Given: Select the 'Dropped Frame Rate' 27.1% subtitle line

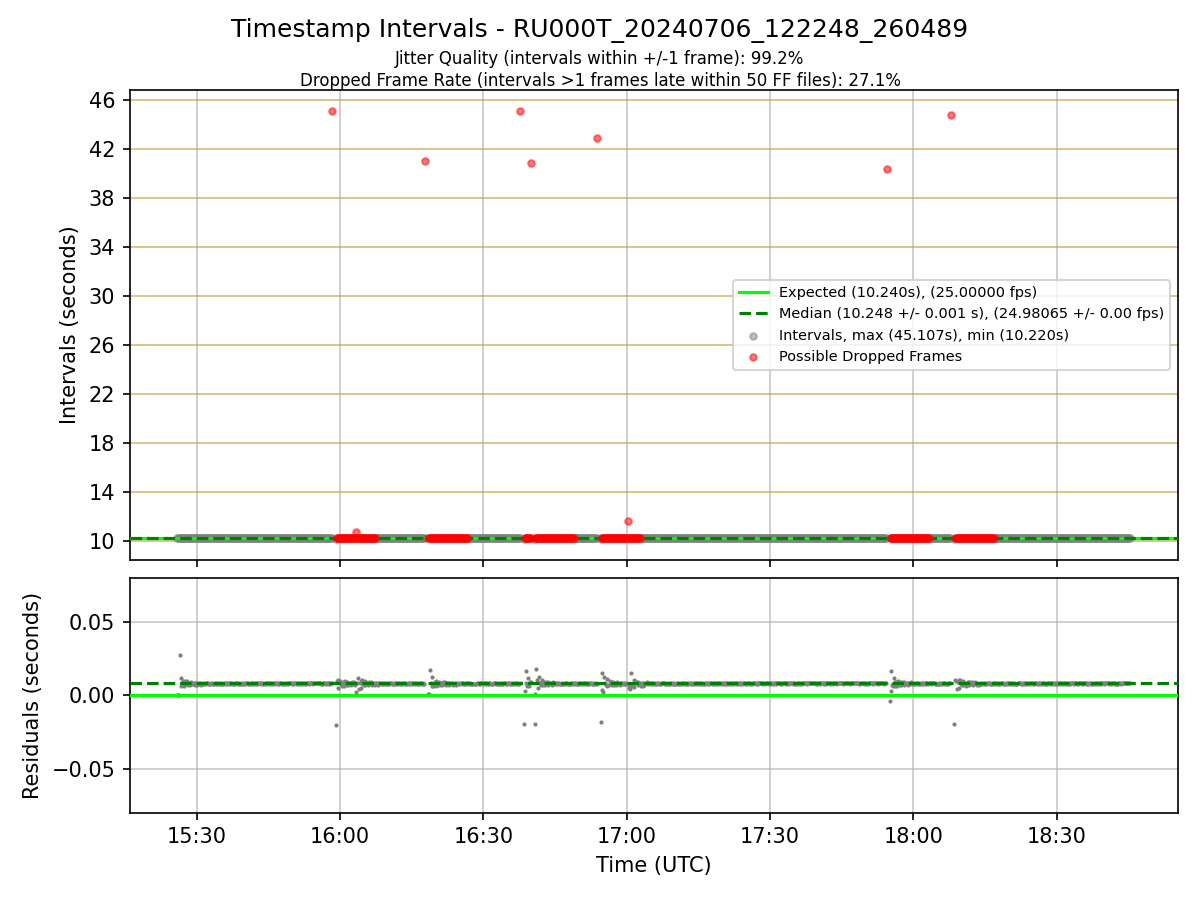Looking at the screenshot, I should pyautogui.click(x=600, y=80).
